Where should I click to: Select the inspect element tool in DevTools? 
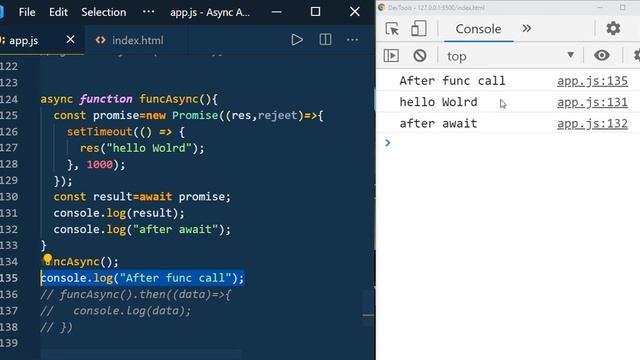click(392, 29)
